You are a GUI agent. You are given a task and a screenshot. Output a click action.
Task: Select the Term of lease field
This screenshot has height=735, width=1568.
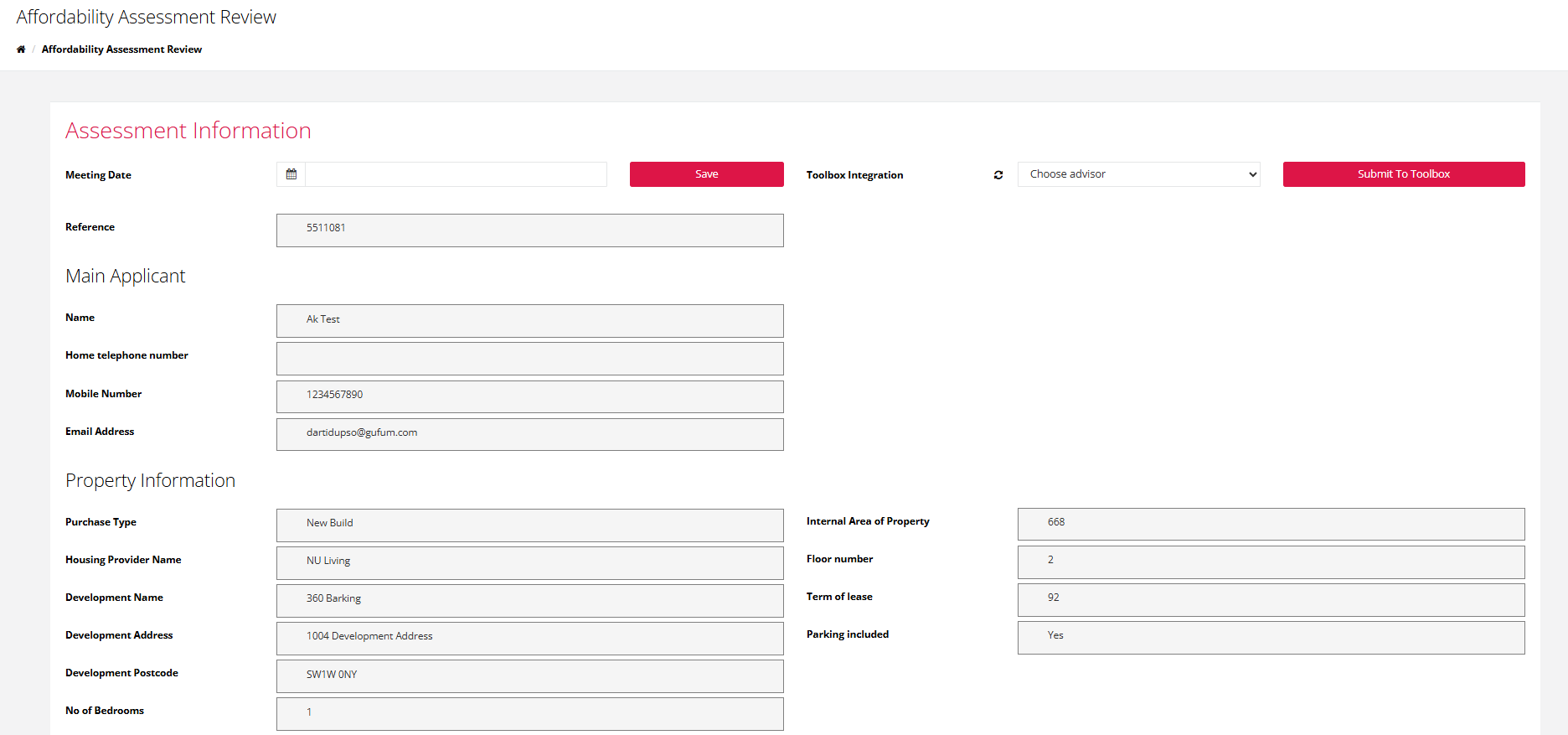pos(1271,599)
